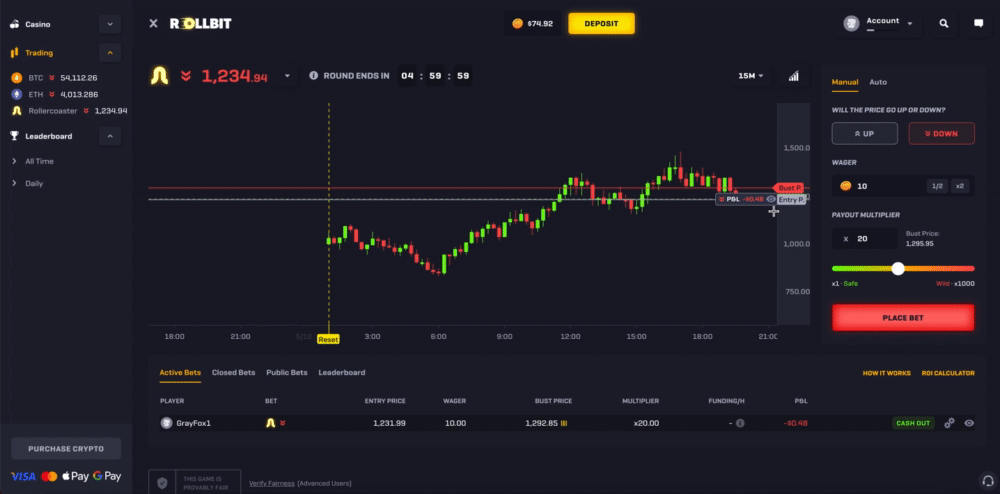Expand the All Time leaderboard item
Viewport: 1000px width, 494px height.
click(33, 161)
